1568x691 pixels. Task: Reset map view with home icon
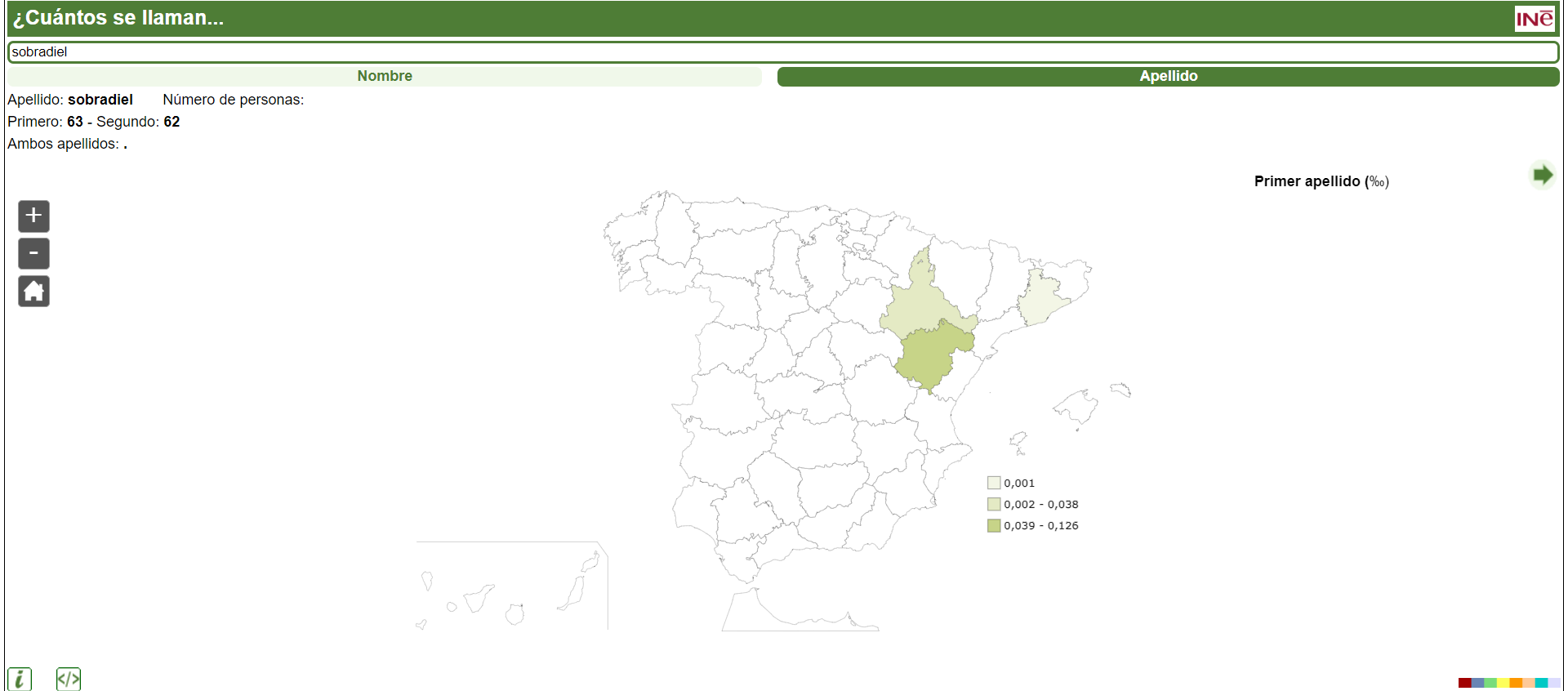[33, 291]
